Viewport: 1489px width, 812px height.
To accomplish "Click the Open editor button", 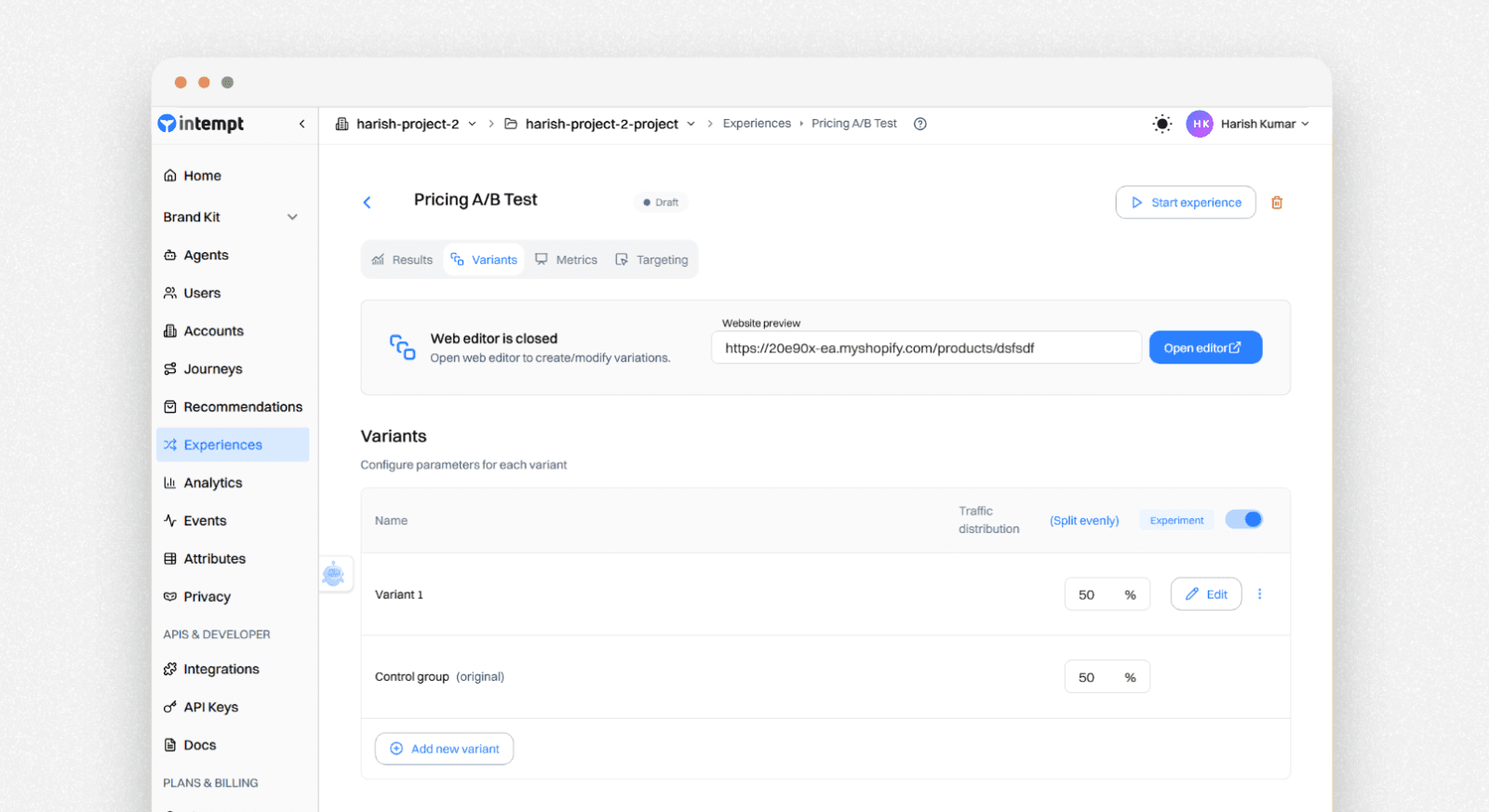I will (x=1205, y=348).
